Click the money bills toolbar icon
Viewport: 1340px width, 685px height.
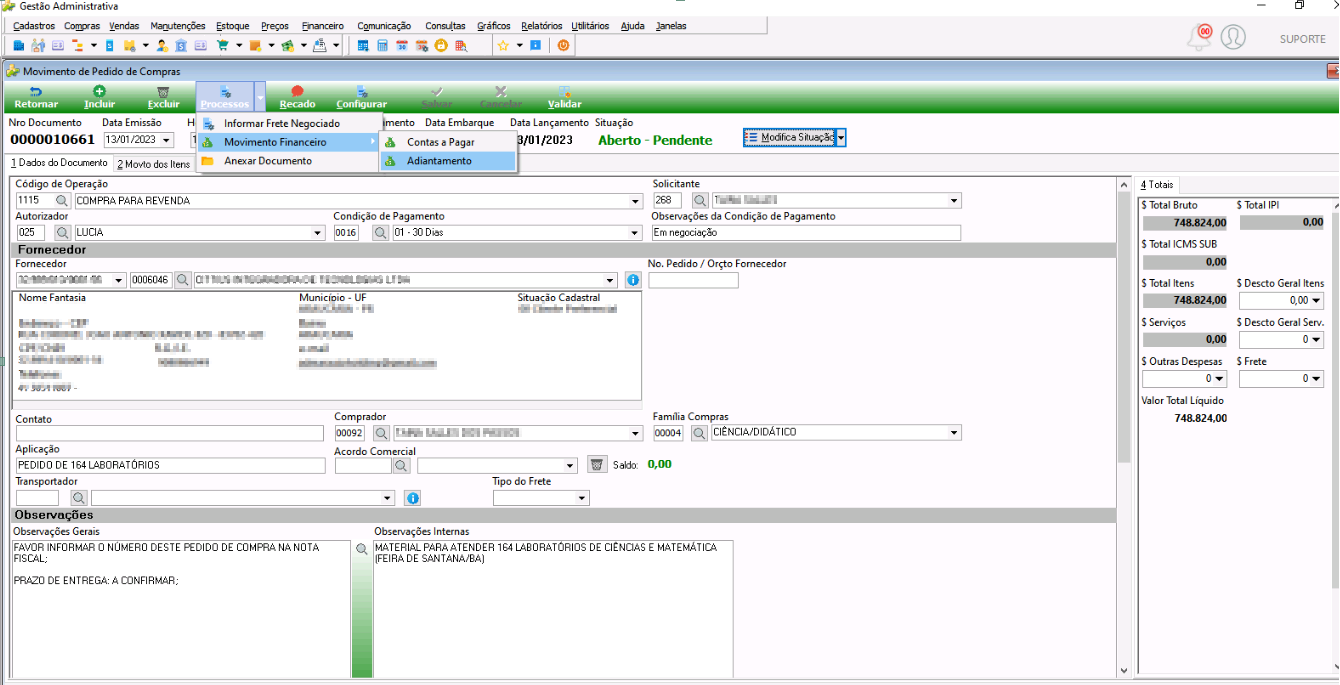[287, 45]
